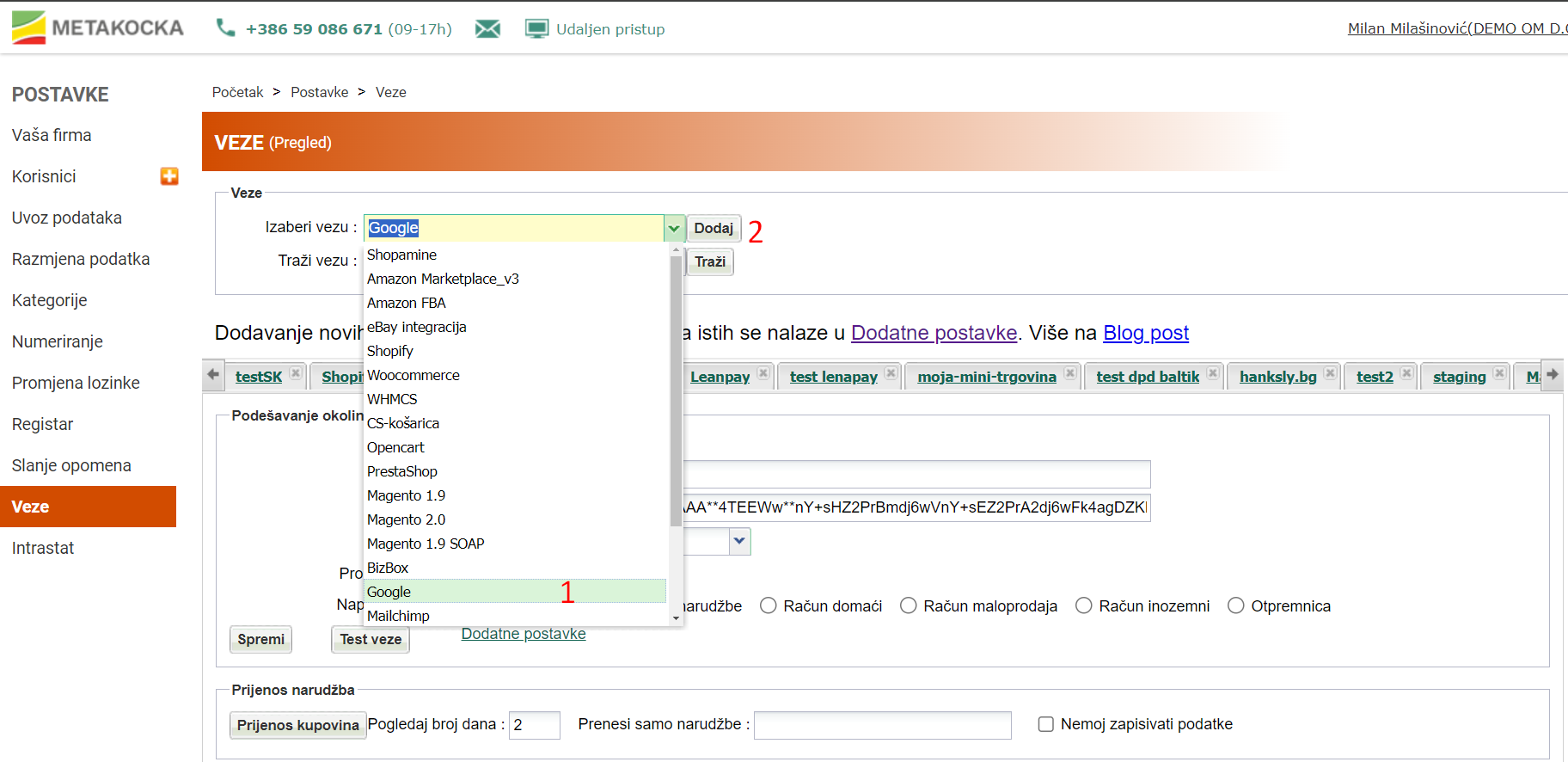The image size is (1568, 762).
Task: Close the staging tab
Action: (1499, 373)
